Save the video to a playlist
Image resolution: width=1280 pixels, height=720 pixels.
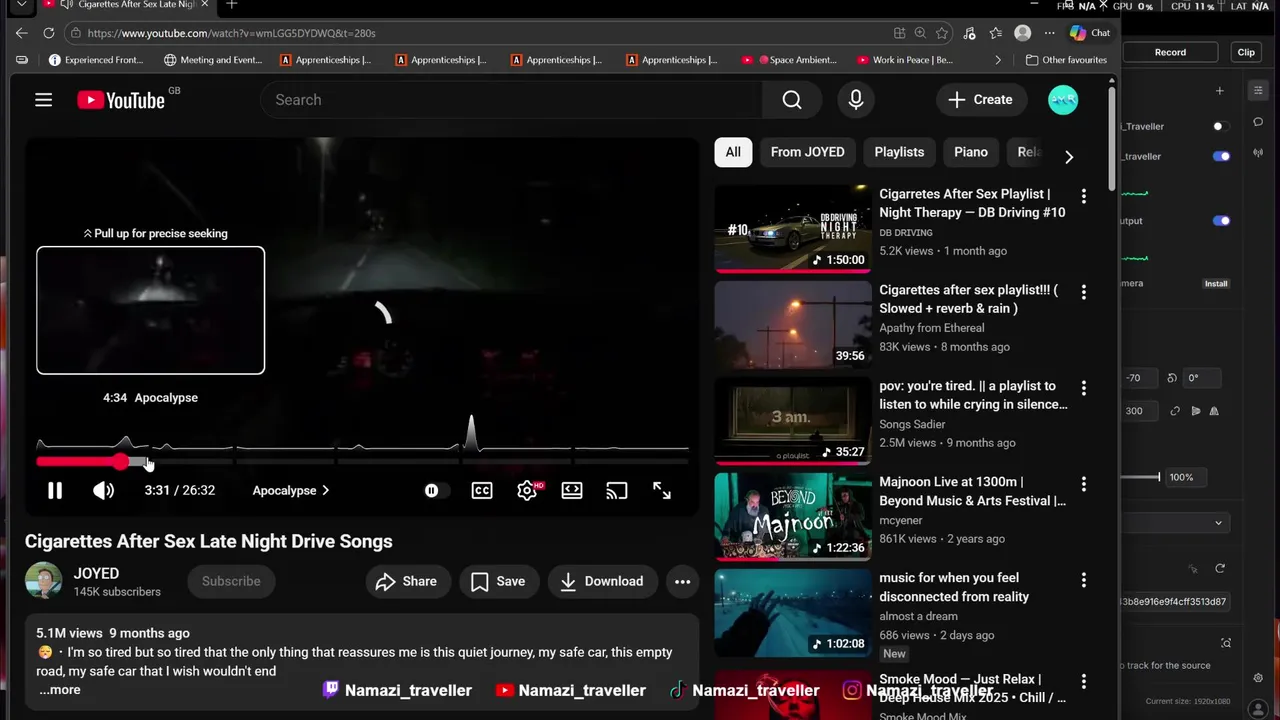(499, 581)
